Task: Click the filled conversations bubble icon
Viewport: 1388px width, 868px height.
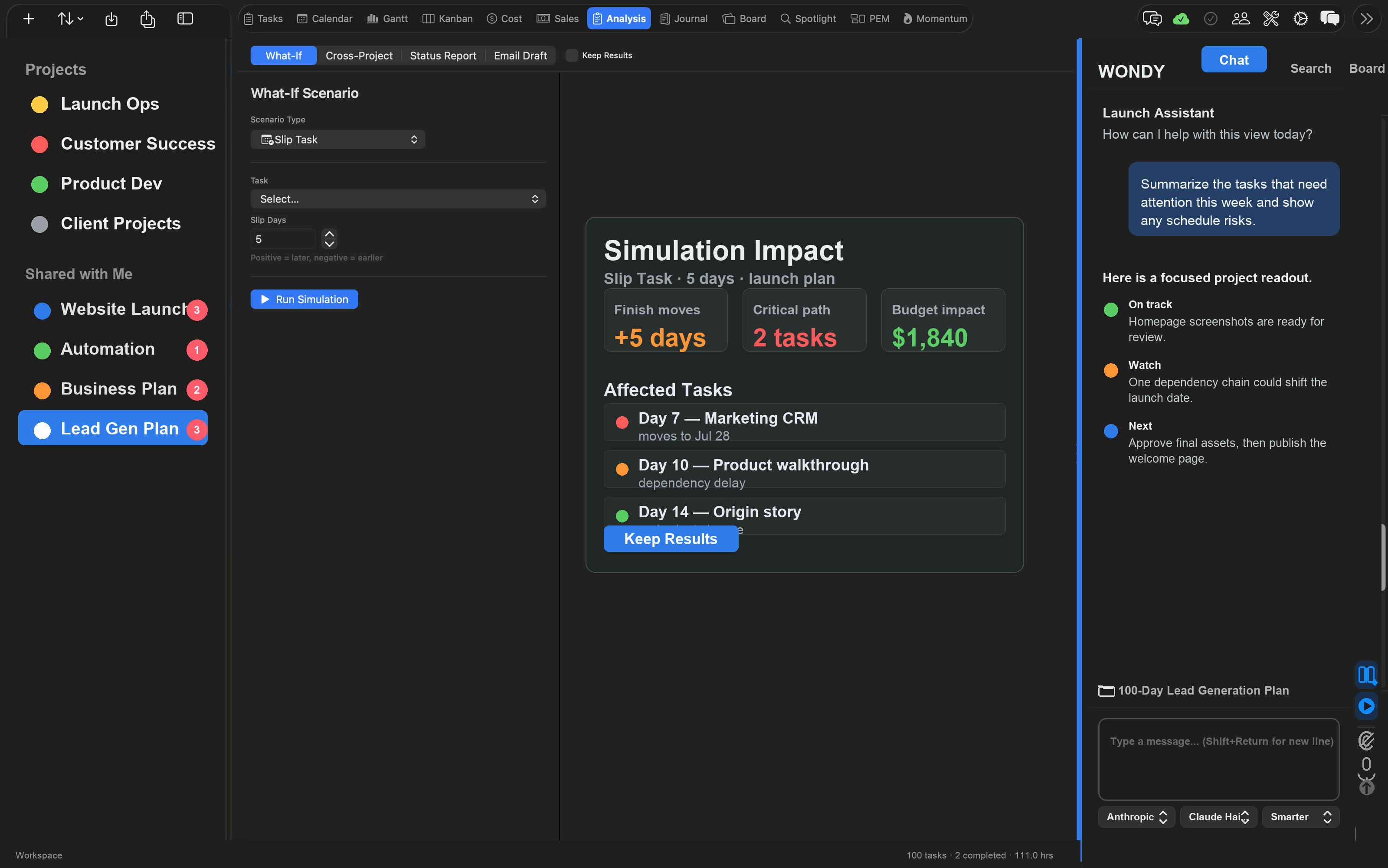Action: point(1330,19)
